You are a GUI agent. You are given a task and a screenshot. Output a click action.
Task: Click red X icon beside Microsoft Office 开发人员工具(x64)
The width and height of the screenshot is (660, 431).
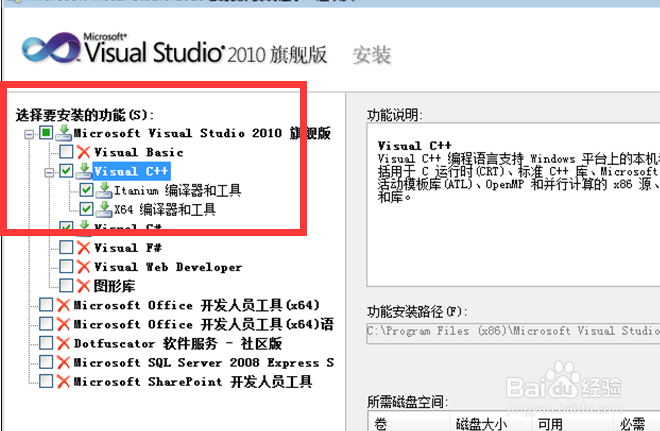pyautogui.click(x=64, y=305)
